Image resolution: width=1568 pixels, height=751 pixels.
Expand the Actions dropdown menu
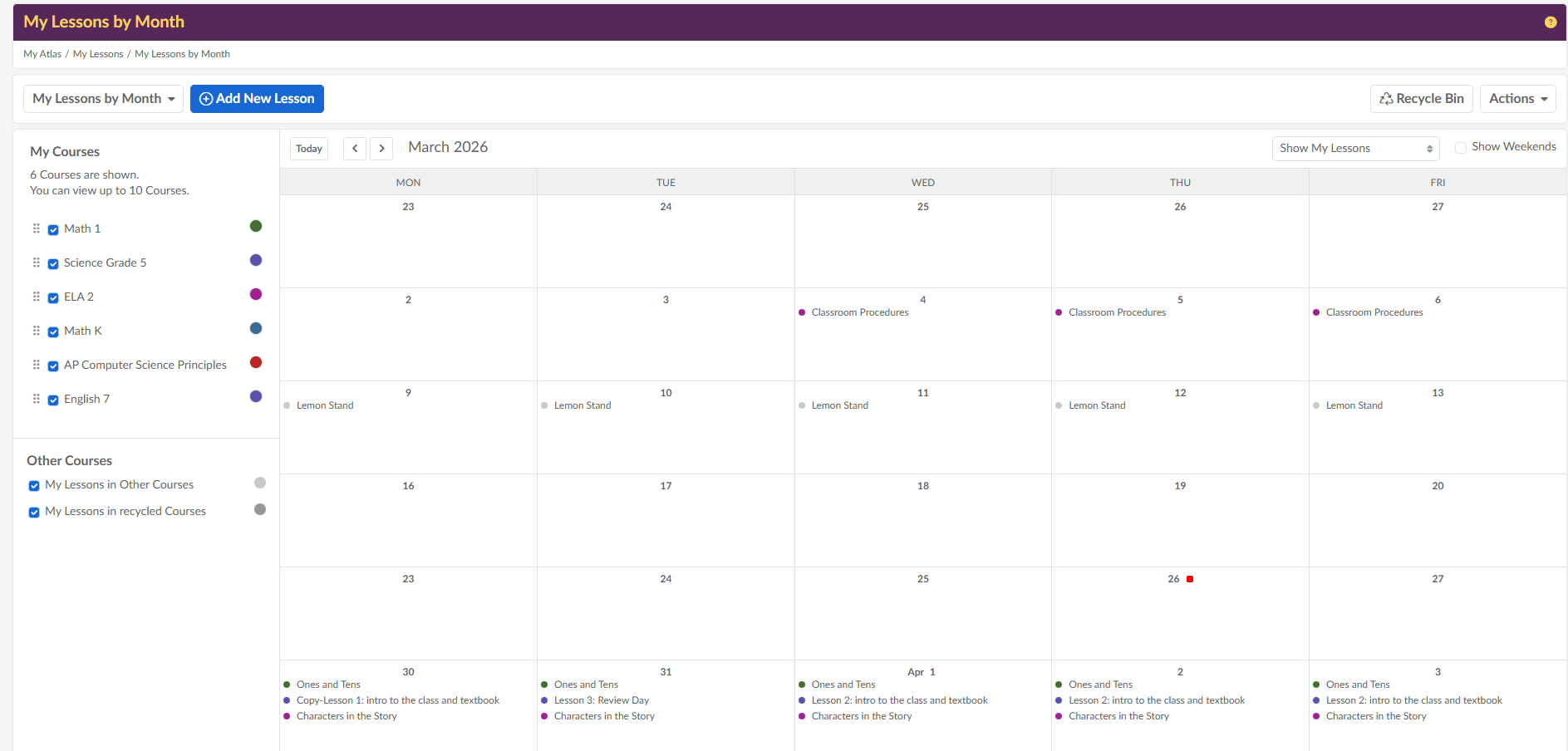[1517, 99]
